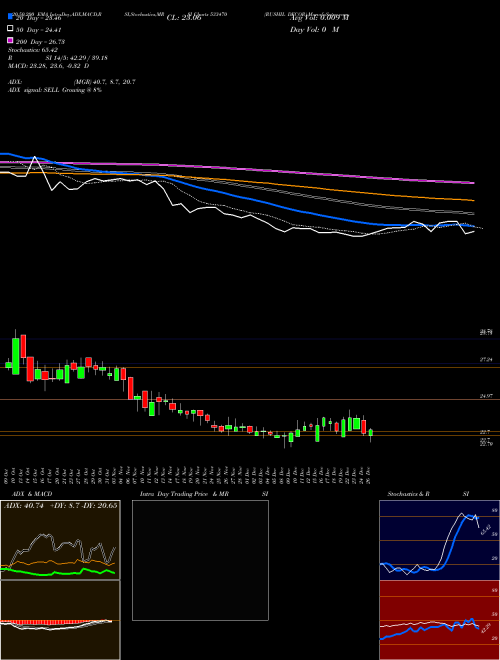Click the 'Day Vol: 0 M' label

[315, 29]
